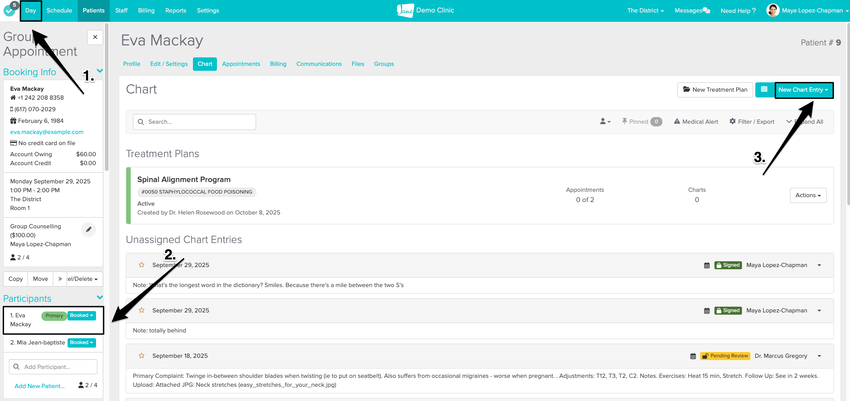Star the first September 29 chart entry

pyautogui.click(x=142, y=265)
